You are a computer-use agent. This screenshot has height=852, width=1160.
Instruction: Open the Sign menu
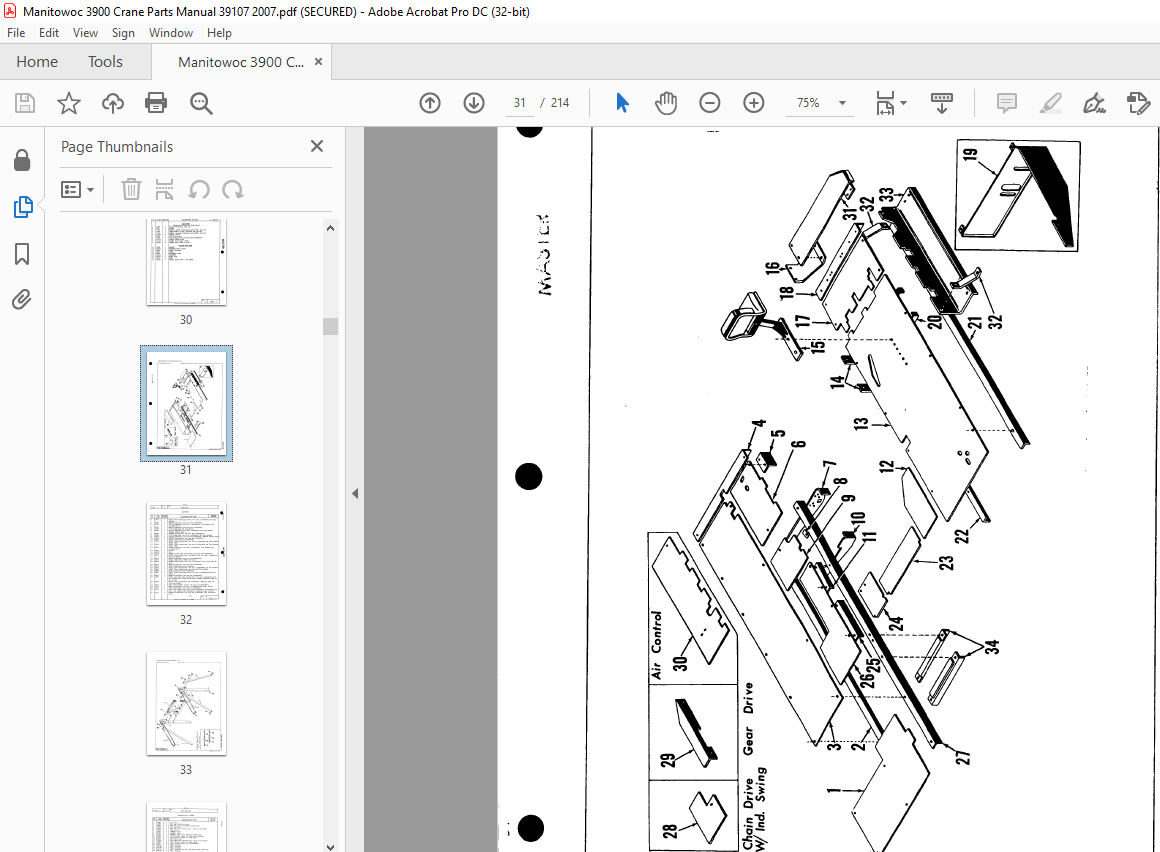(124, 33)
